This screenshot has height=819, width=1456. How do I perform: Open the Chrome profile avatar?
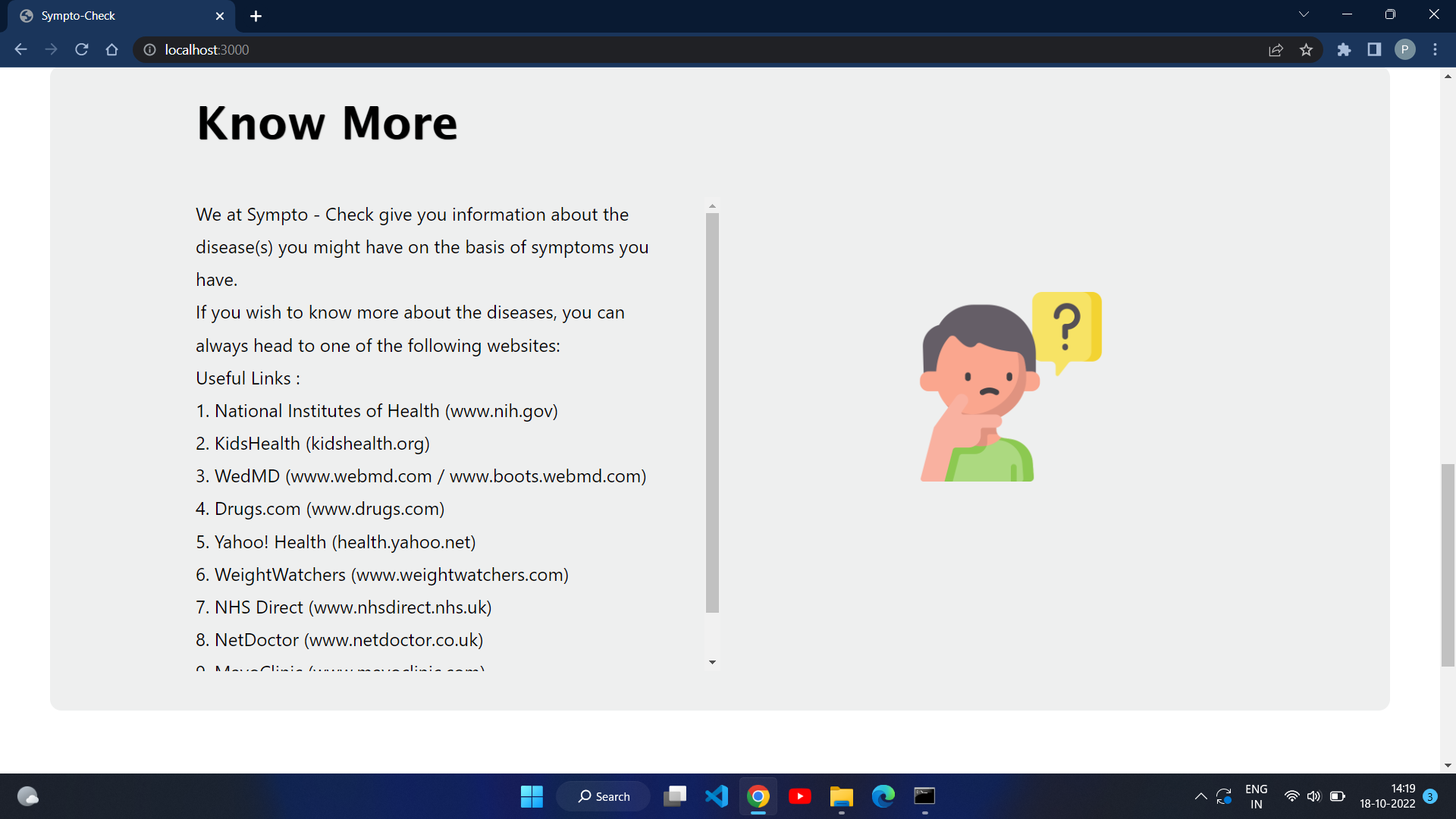(1404, 50)
